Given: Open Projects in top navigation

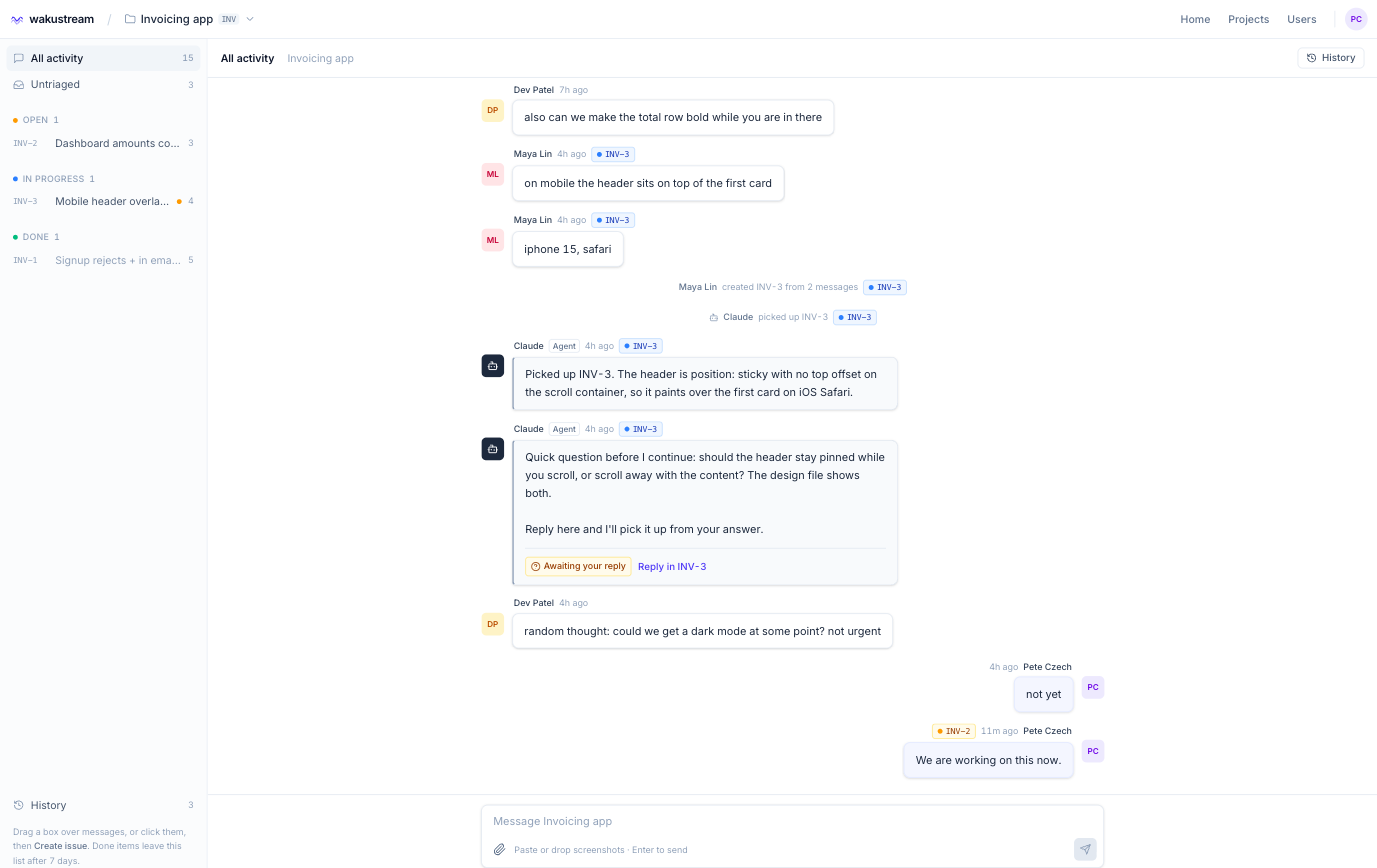Looking at the screenshot, I should [1248, 19].
